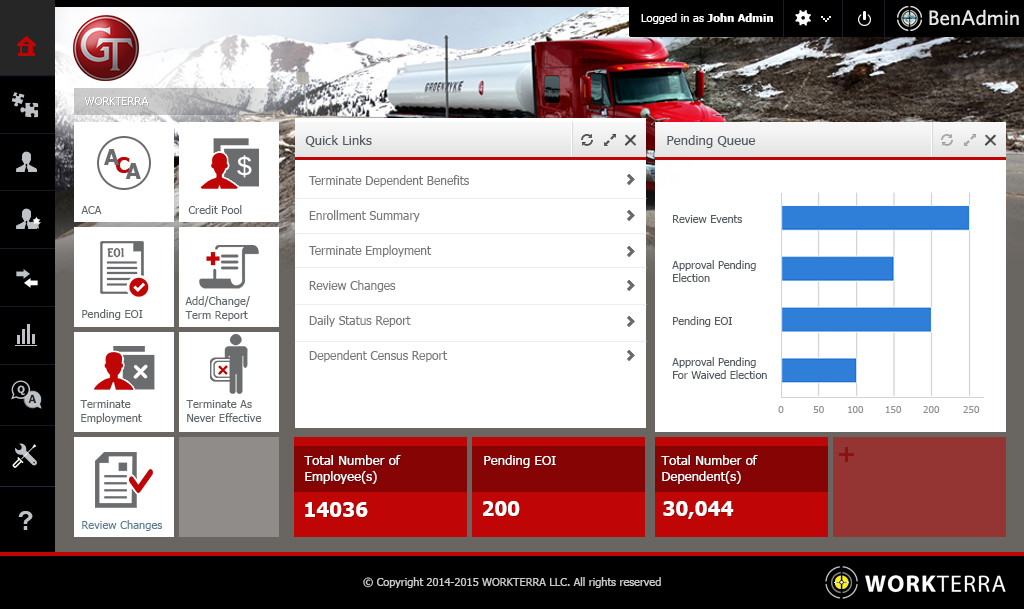
Task: Expand the Quick Links panel
Action: click(x=609, y=141)
